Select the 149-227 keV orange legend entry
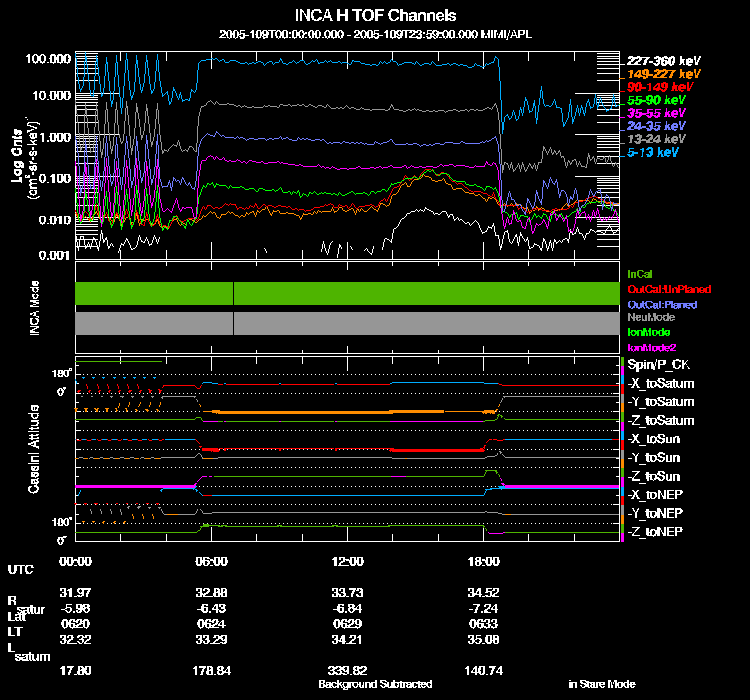The height and width of the screenshot is (700, 750). (663, 74)
